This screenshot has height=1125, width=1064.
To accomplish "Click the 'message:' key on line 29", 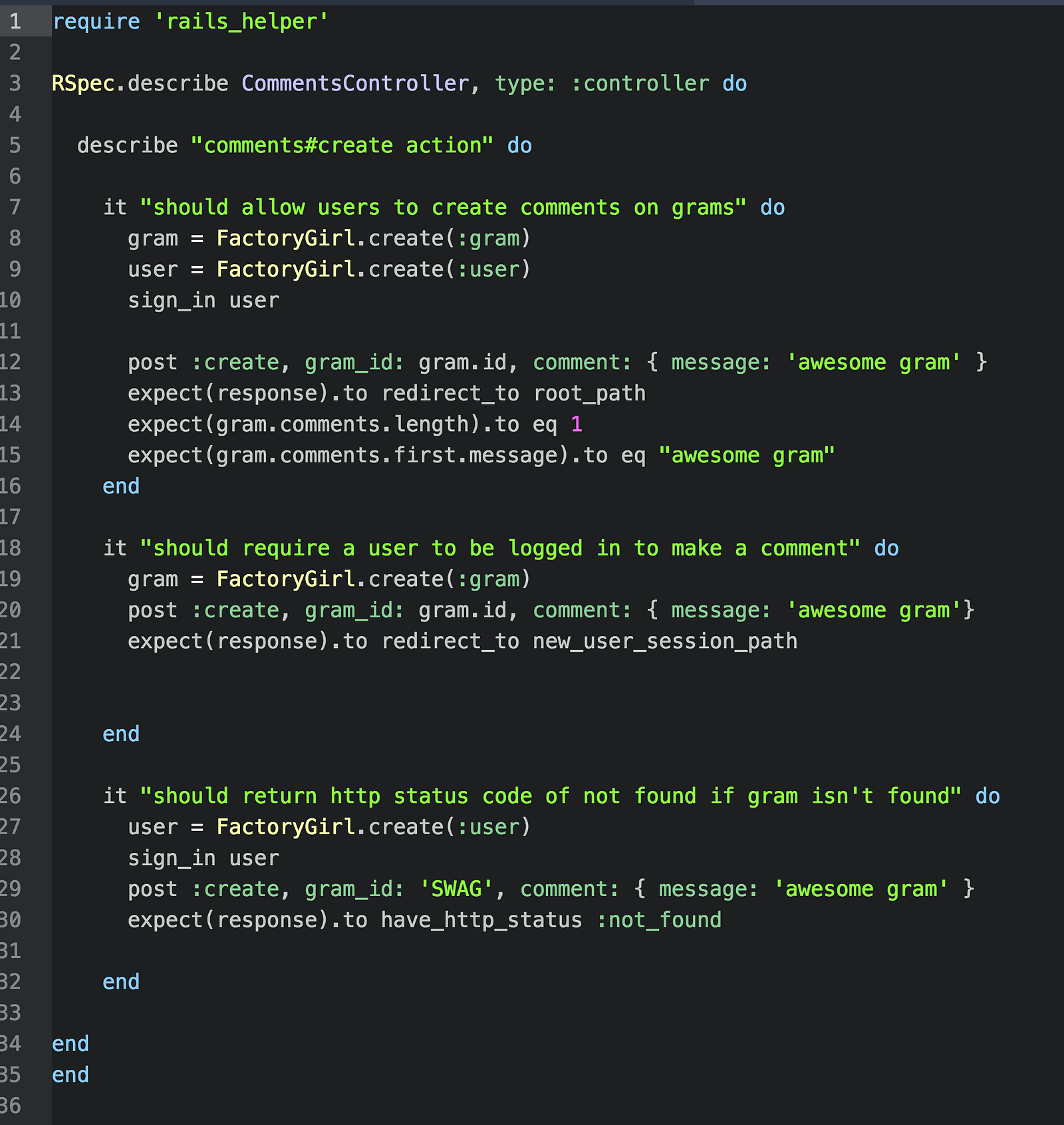I will tap(708, 889).
